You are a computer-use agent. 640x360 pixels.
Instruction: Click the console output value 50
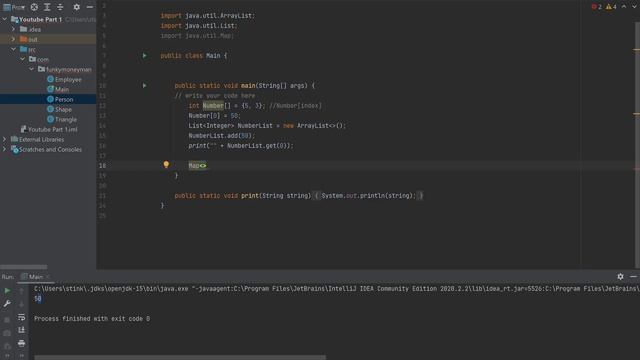tap(38, 299)
